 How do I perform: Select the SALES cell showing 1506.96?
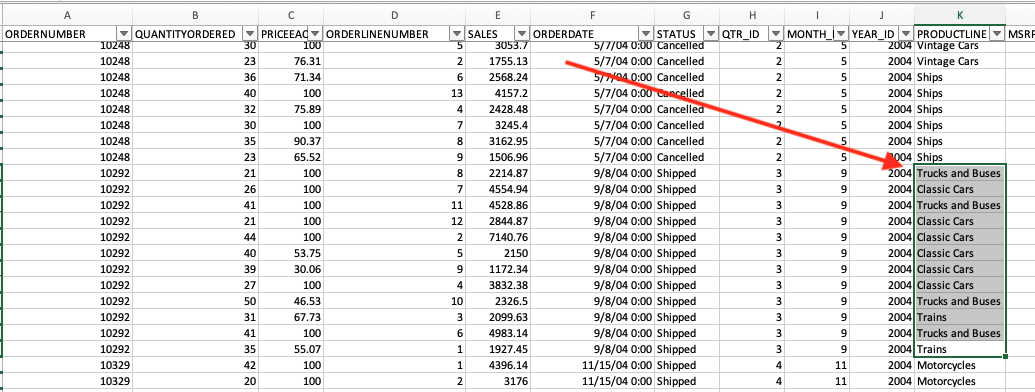pyautogui.click(x=497, y=157)
